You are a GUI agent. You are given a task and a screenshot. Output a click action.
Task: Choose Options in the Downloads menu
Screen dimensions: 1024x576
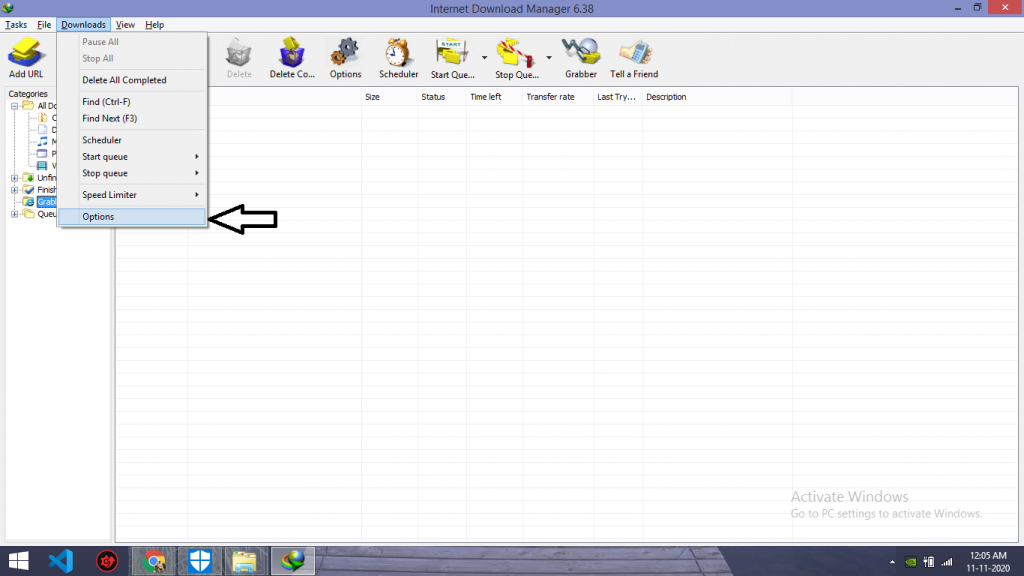click(133, 217)
